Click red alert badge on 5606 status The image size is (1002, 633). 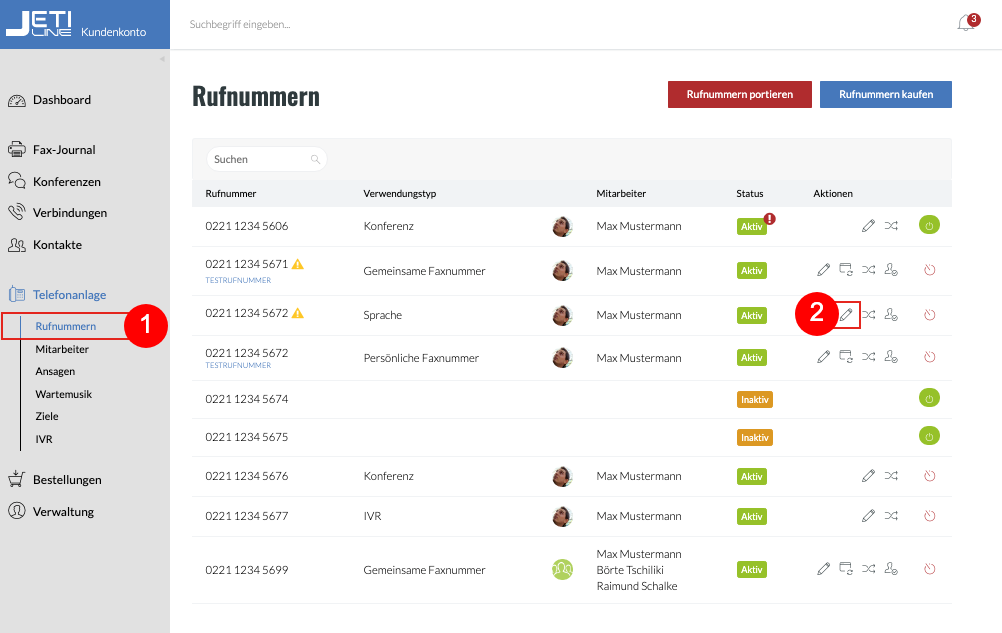pos(770,218)
